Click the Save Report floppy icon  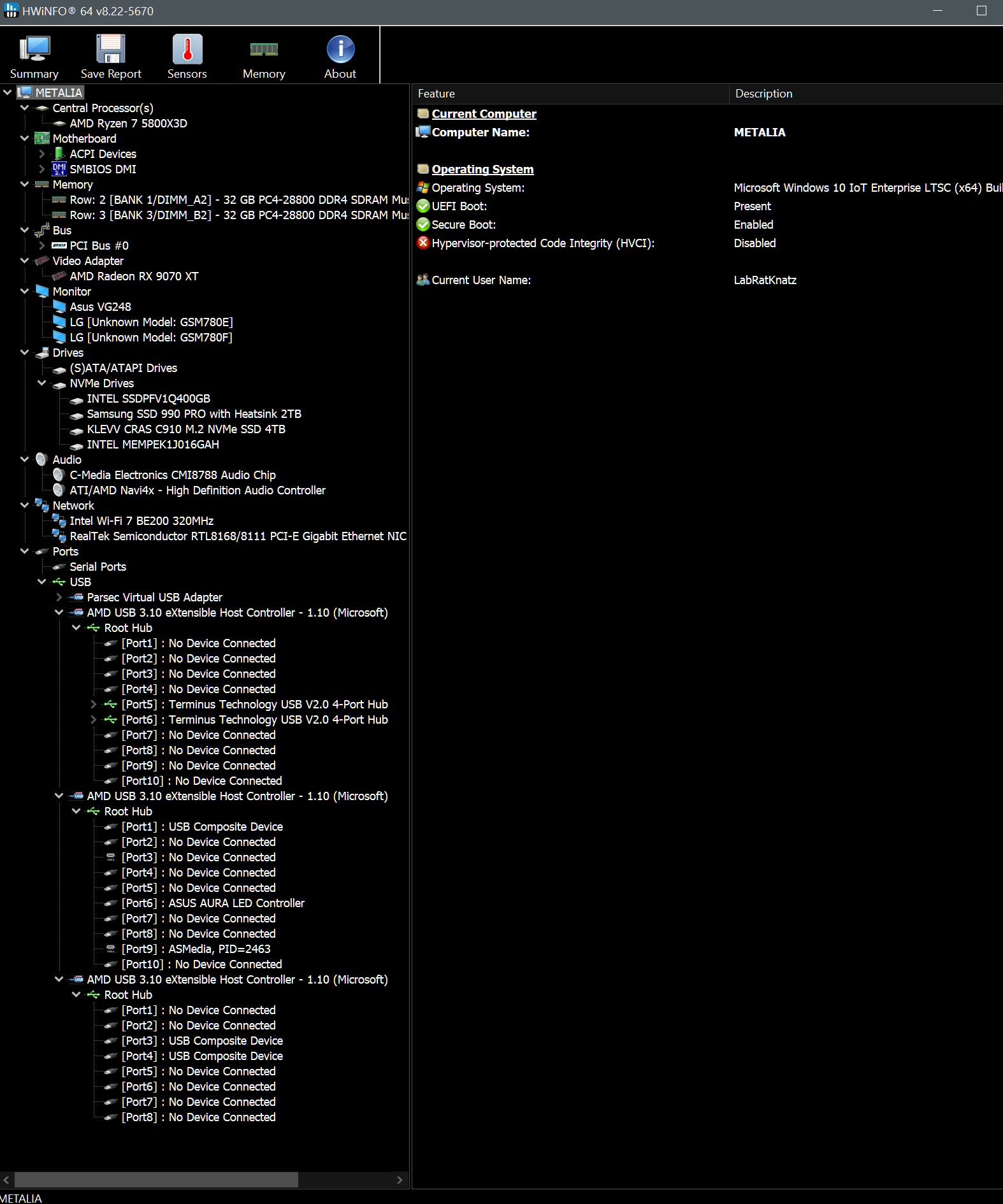(x=111, y=50)
